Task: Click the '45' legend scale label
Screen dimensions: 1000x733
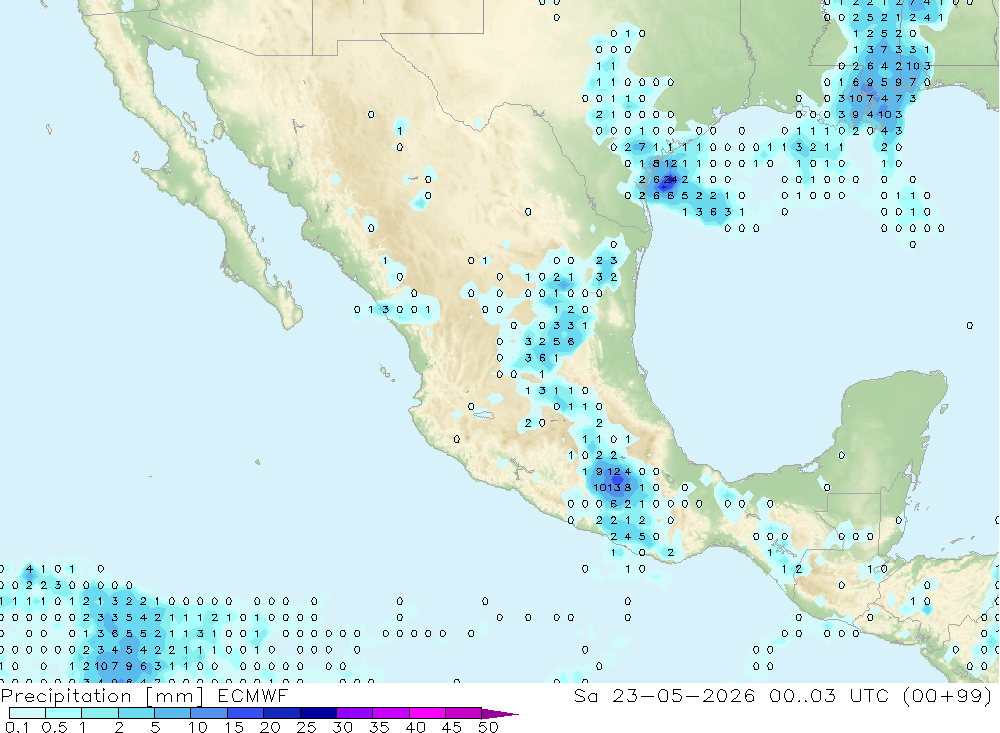Action: [x=452, y=727]
